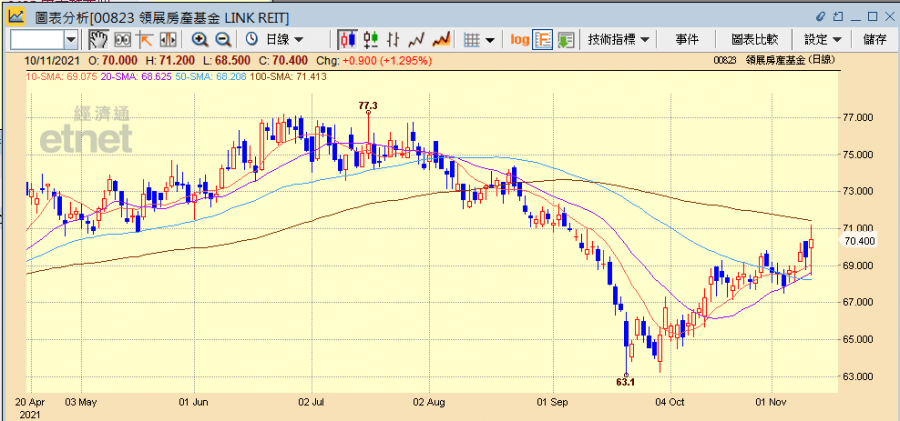Toggle the orange F legend display button

pos(543,39)
